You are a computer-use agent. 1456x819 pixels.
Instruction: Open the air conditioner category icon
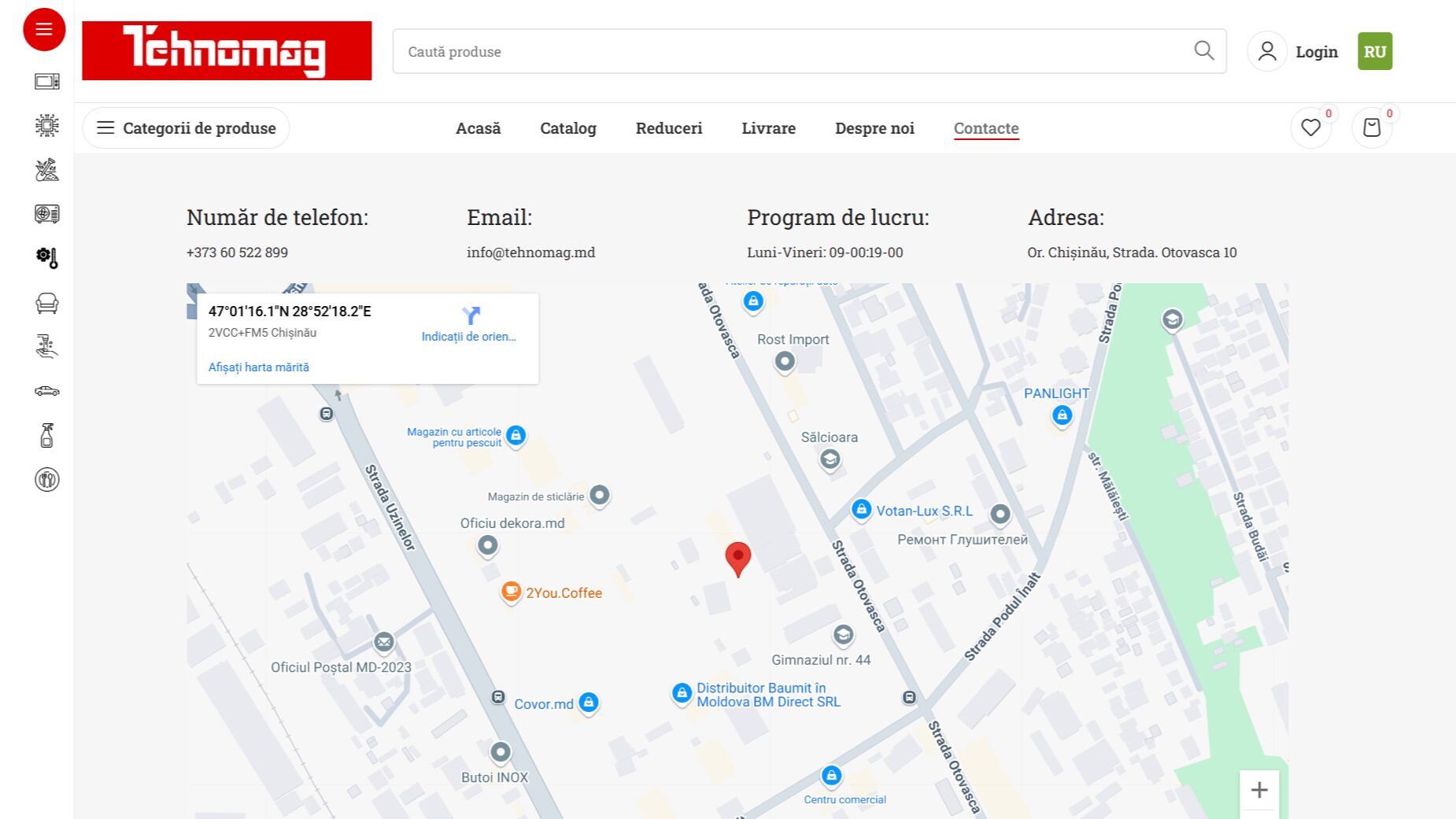[x=47, y=214]
